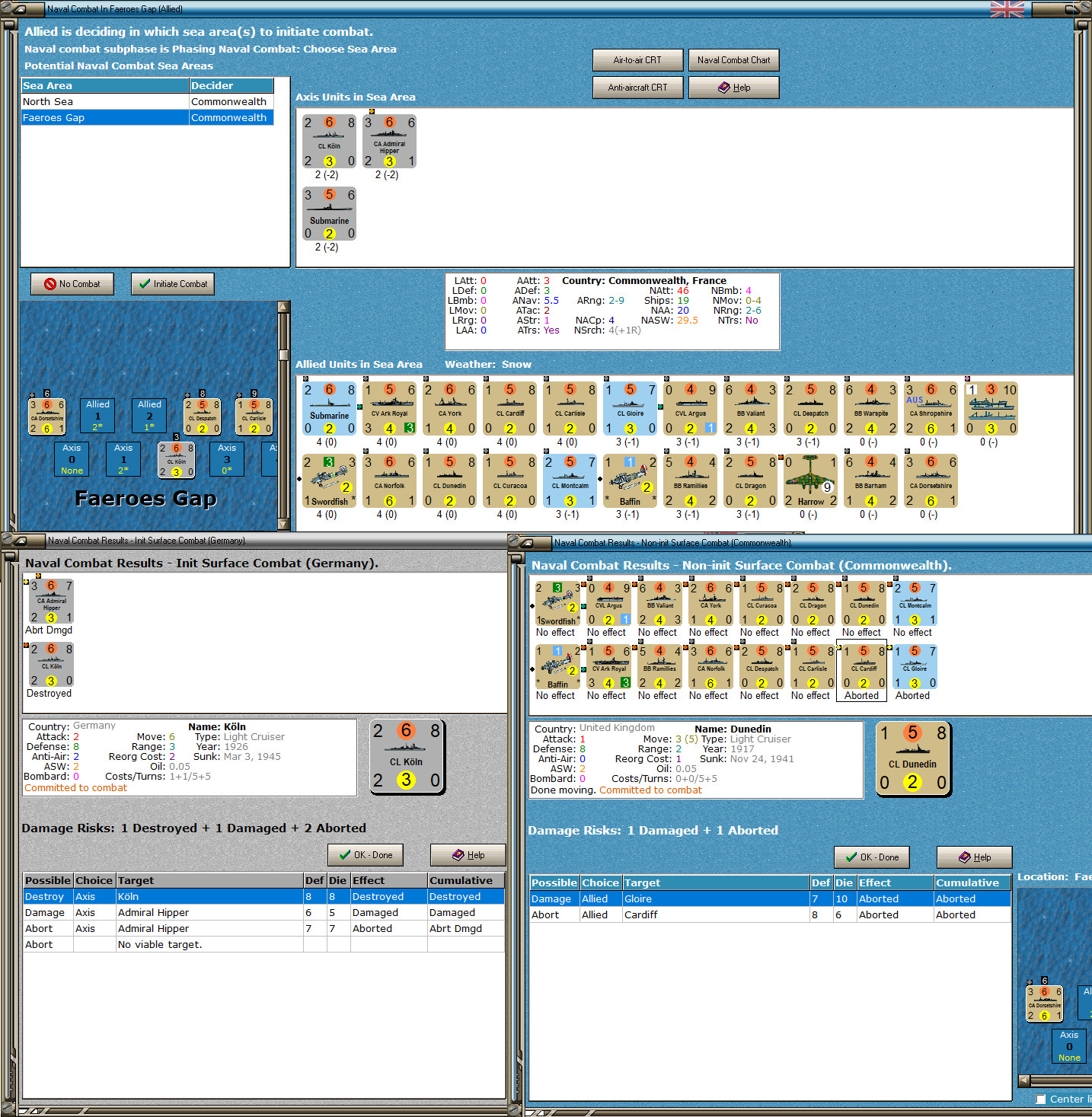Click the Faeroes Gap map scrollbar up arrow
This screenshot has height=1117, width=1092.
pos(284,307)
